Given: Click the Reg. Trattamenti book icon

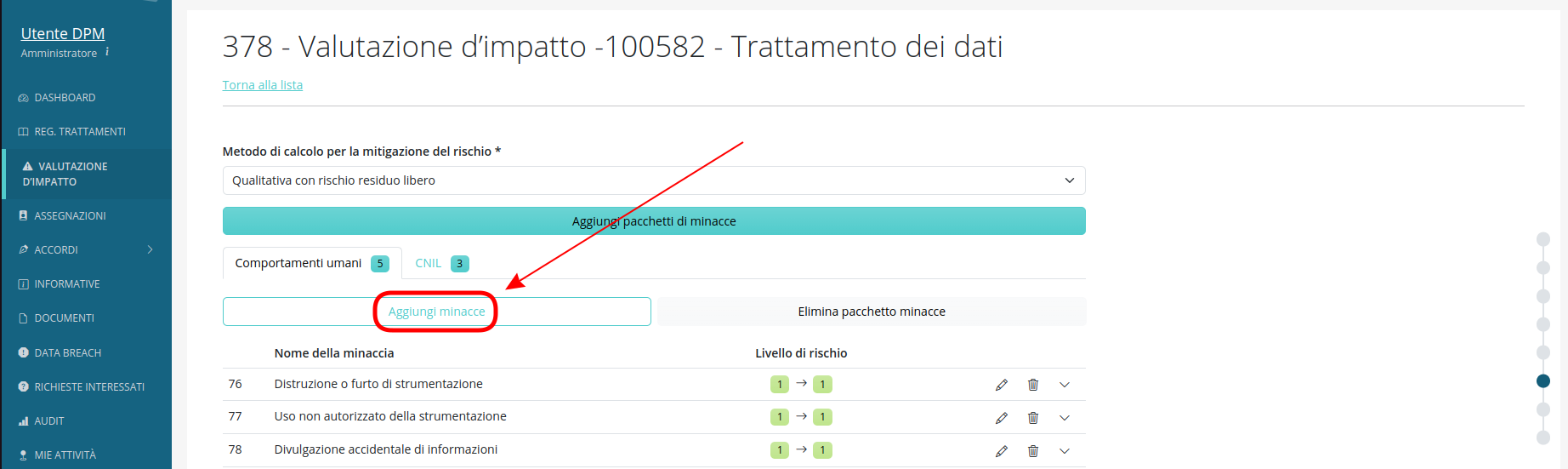Looking at the screenshot, I should (23, 132).
